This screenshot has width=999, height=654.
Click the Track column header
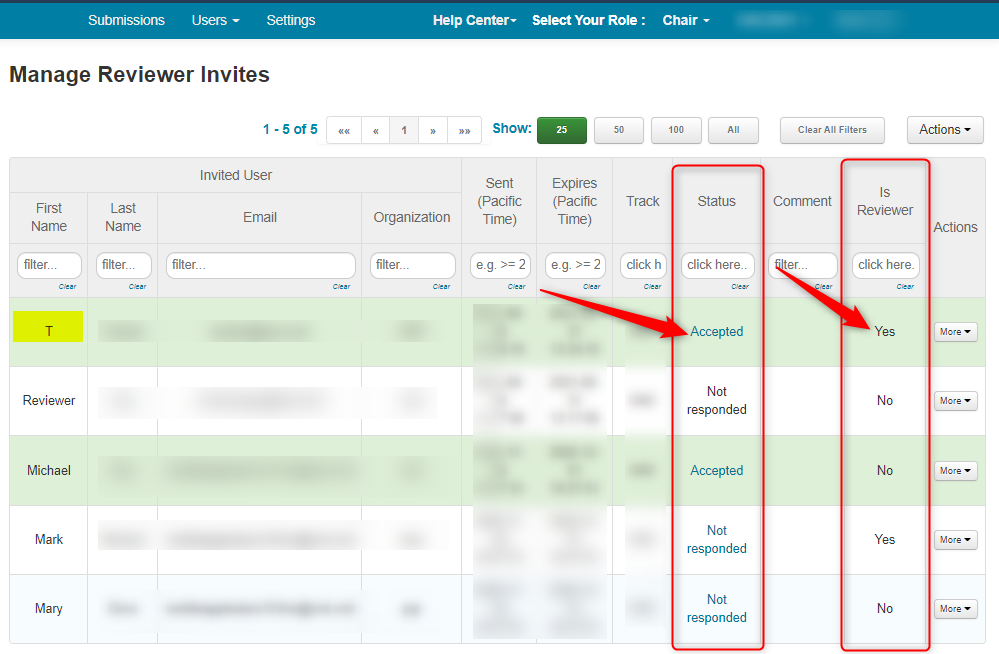pos(643,201)
